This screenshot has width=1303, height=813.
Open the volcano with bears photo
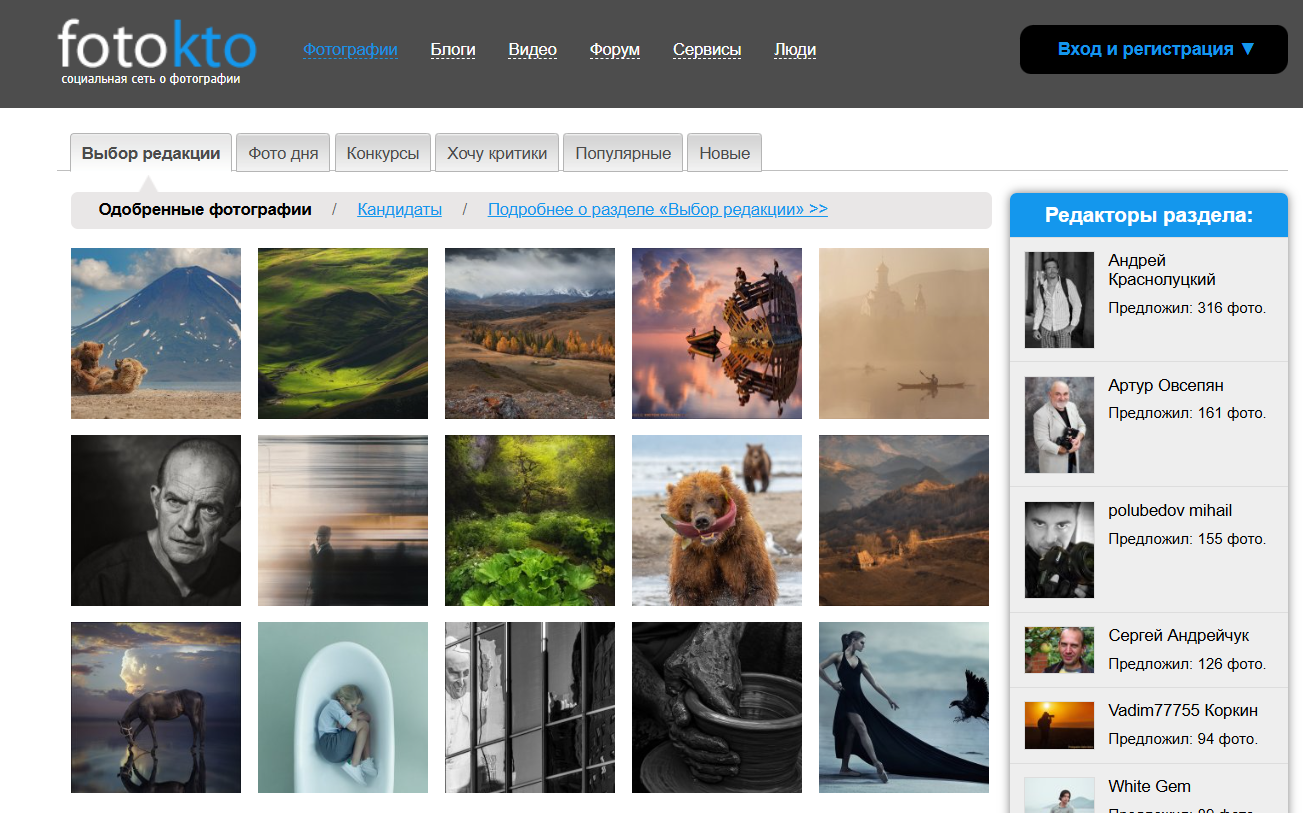pyautogui.click(x=156, y=333)
